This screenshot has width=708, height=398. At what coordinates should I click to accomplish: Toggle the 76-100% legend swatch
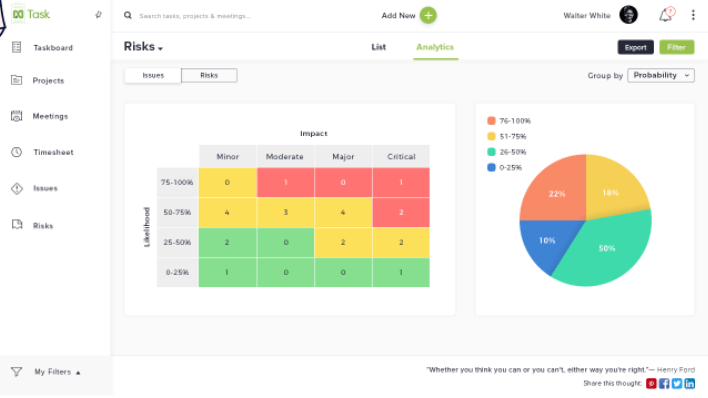[491, 121]
